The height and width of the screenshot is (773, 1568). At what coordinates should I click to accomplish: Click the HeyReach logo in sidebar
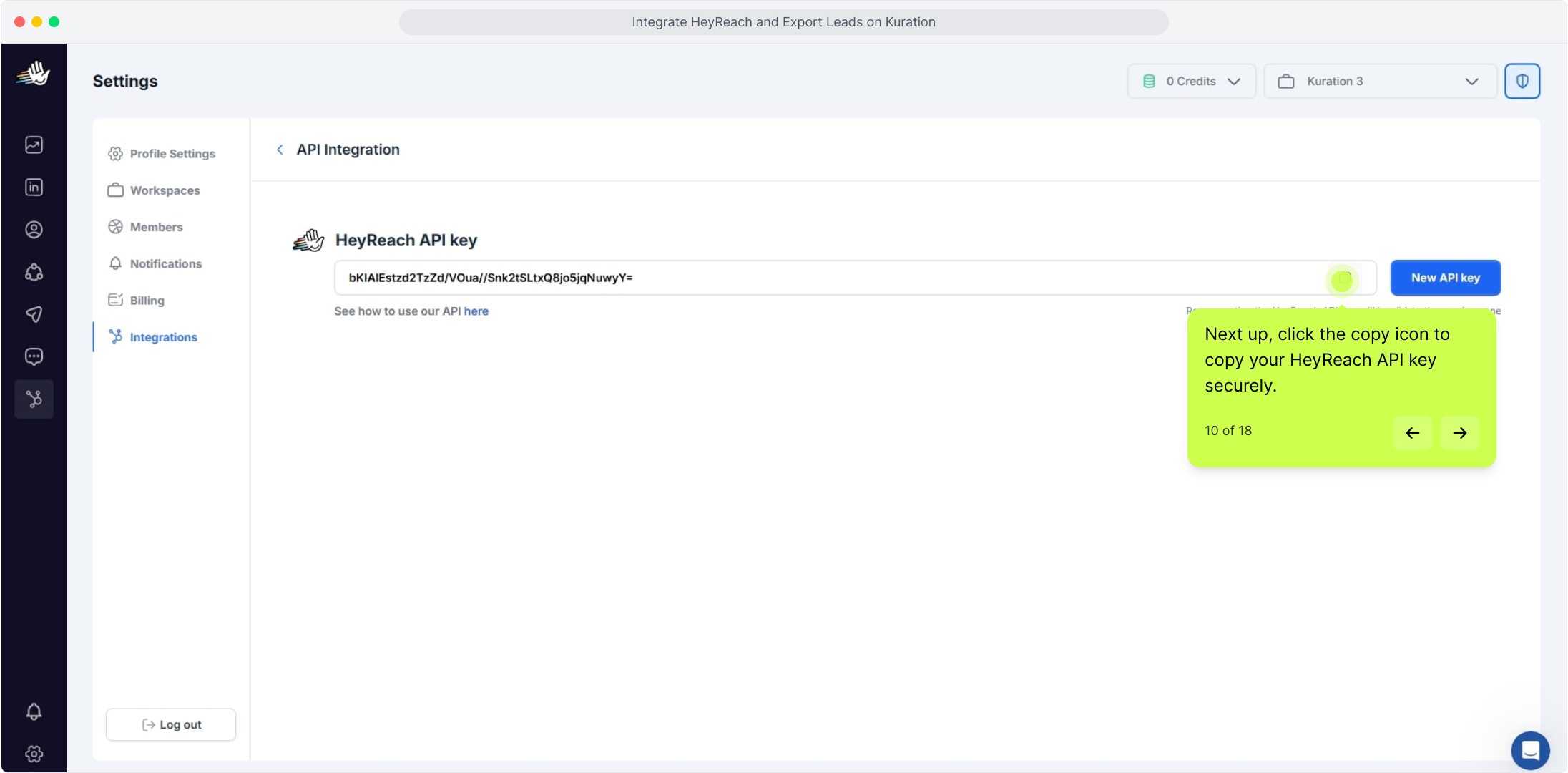(x=34, y=74)
